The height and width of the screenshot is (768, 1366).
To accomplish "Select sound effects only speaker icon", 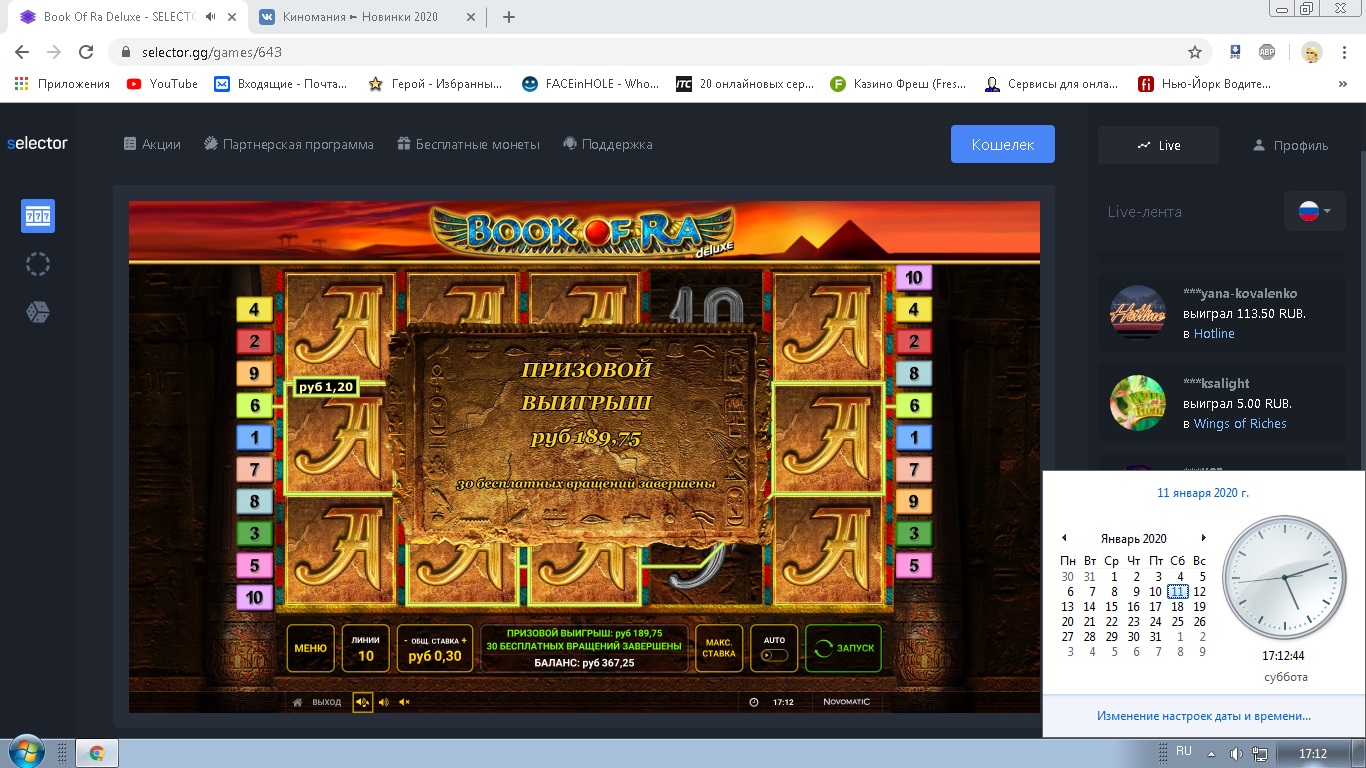I will [x=384, y=702].
